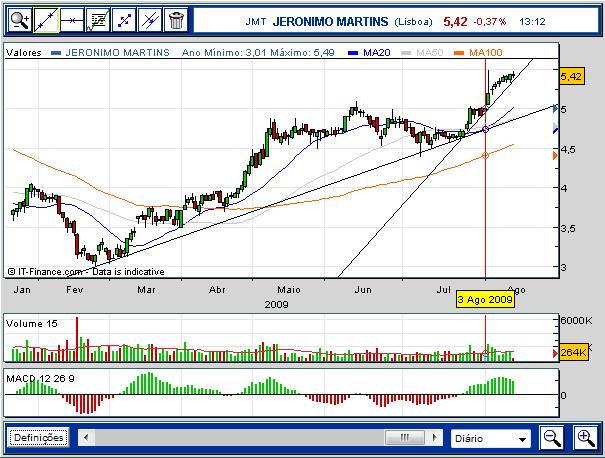The width and height of the screenshot is (605, 458).
Task: Click the chart horizontal scrollbar thumb
Action: (404, 438)
